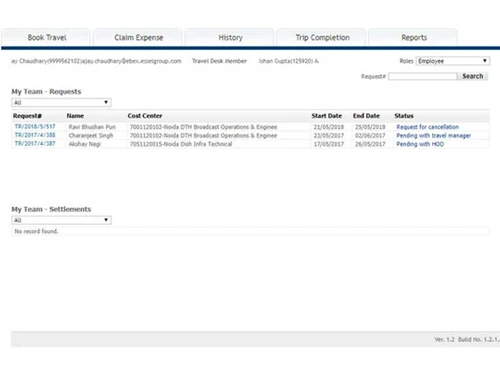This screenshot has width=500, height=375.
Task: Click start date 23/05/2017
Action: (x=329, y=136)
